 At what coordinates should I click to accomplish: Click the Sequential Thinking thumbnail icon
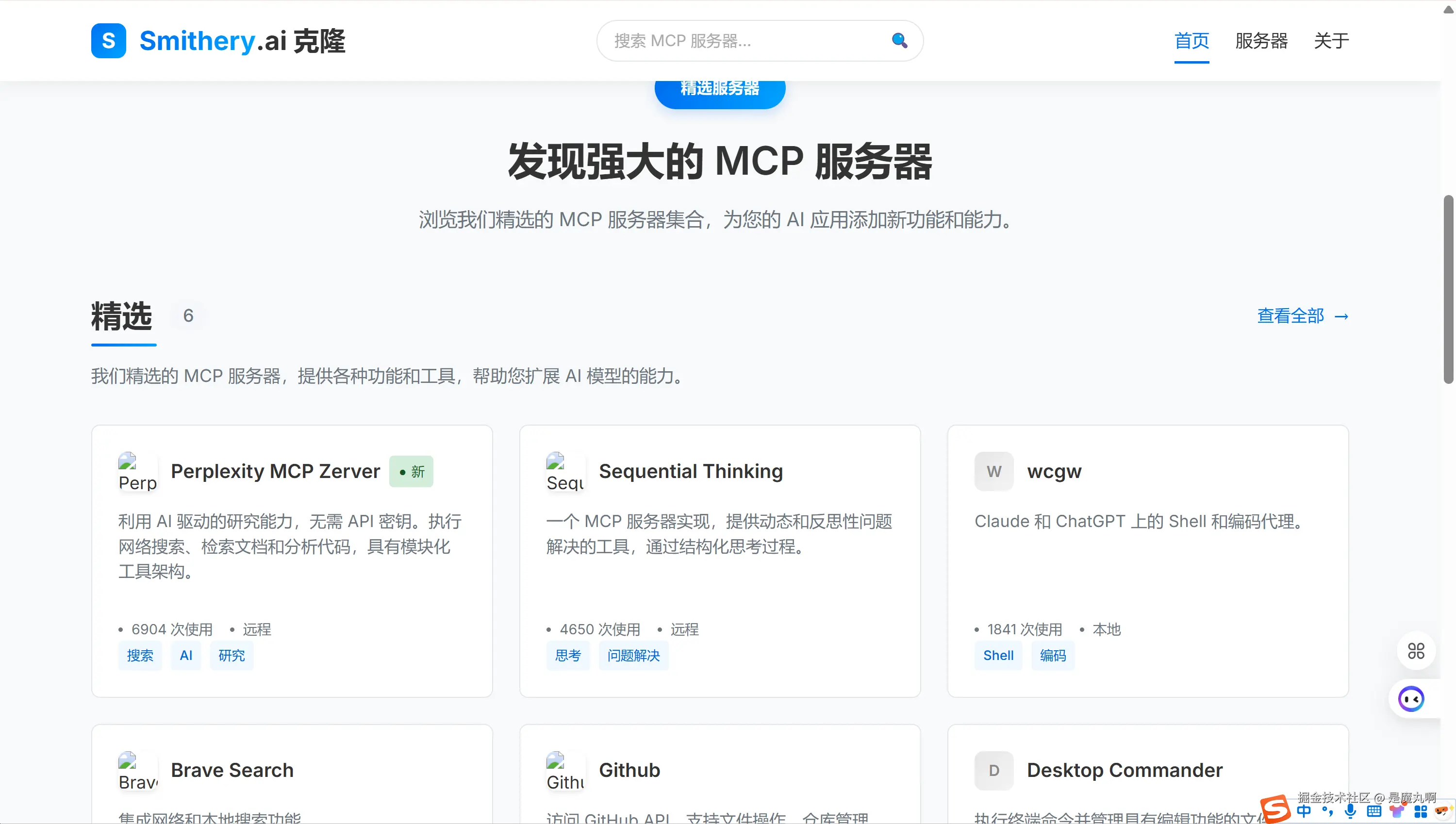565,471
